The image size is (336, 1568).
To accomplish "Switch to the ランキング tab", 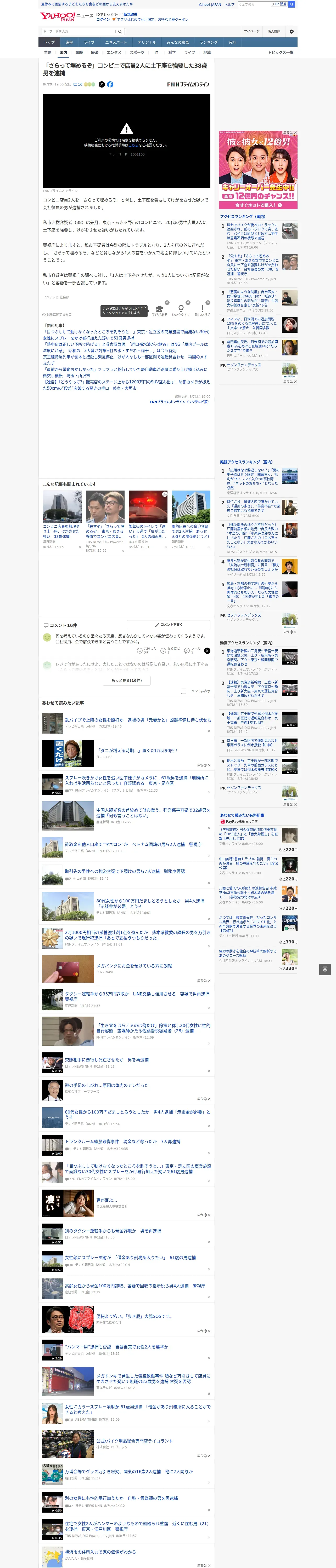I will tap(209, 43).
